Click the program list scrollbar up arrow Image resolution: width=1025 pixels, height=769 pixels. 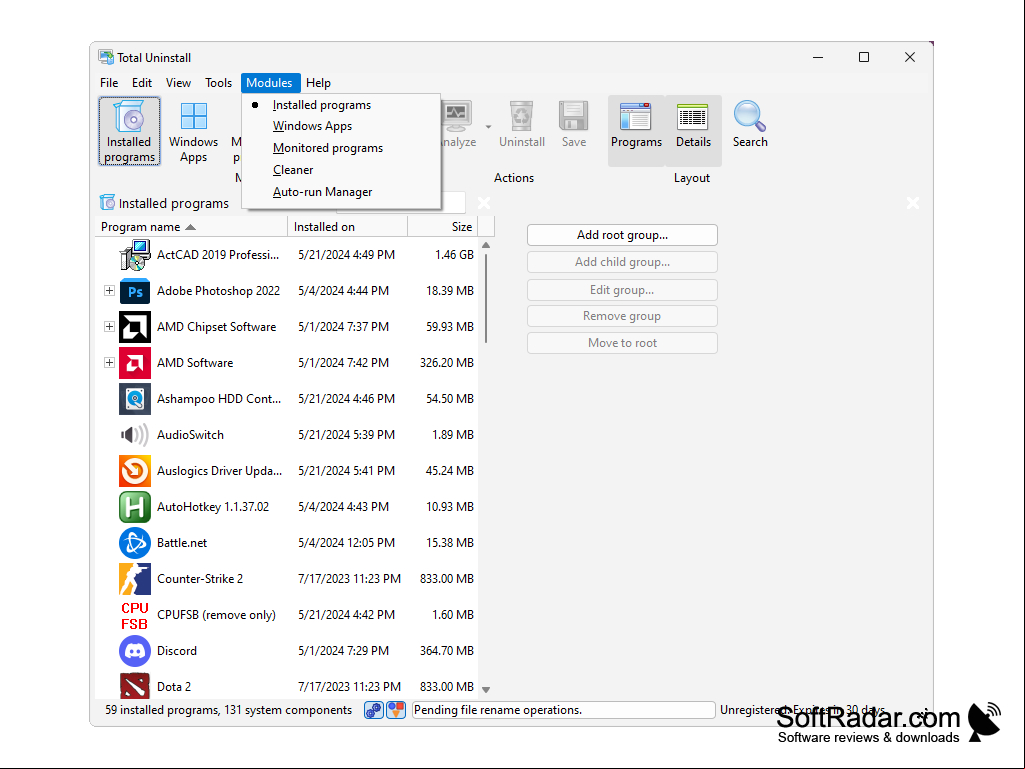pos(486,245)
